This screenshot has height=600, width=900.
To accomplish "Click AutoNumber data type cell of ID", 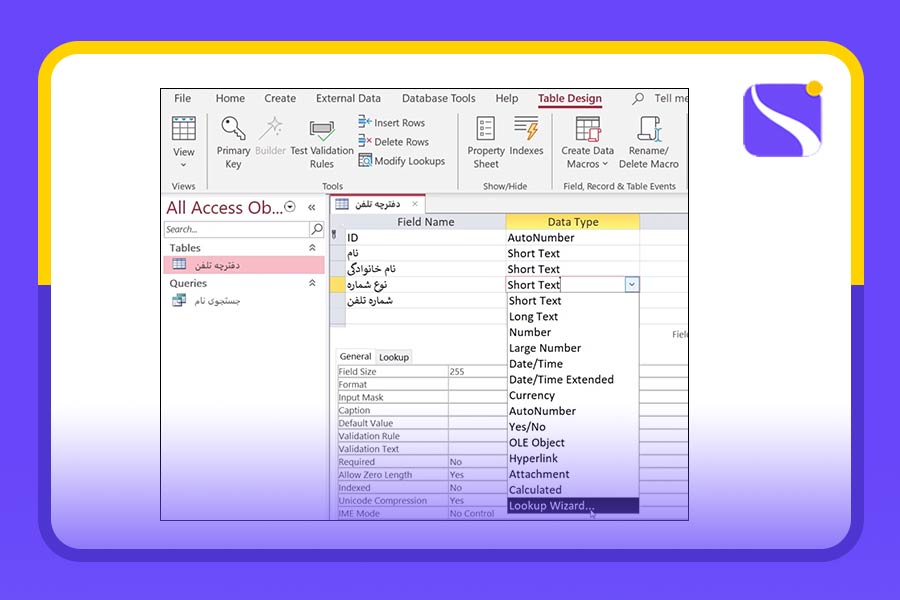I will coord(573,238).
